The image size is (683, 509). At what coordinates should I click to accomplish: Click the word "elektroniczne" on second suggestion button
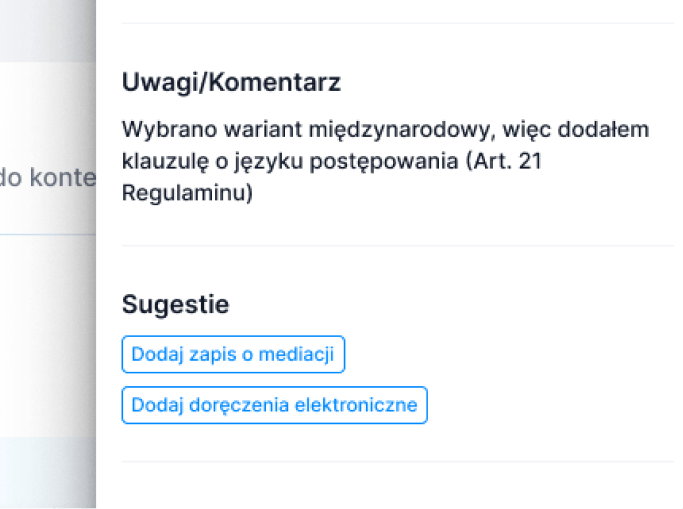point(356,405)
